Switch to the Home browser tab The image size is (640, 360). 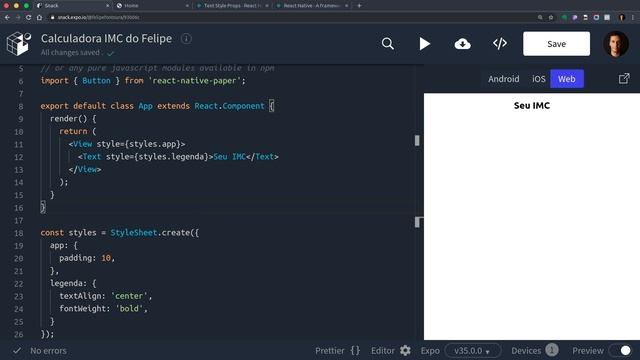point(152,6)
